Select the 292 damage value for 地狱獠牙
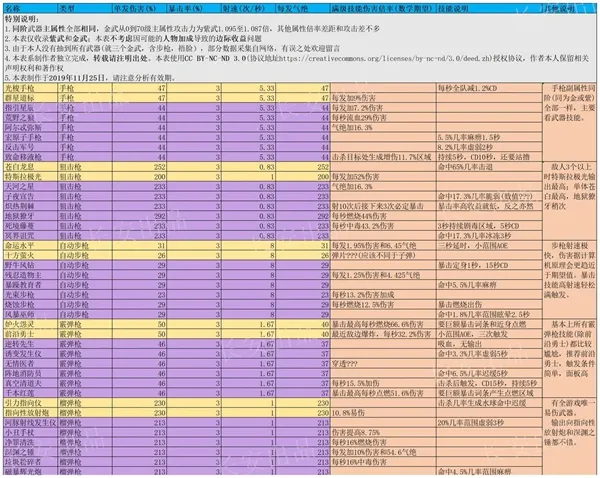The image size is (600, 478). [x=140, y=216]
